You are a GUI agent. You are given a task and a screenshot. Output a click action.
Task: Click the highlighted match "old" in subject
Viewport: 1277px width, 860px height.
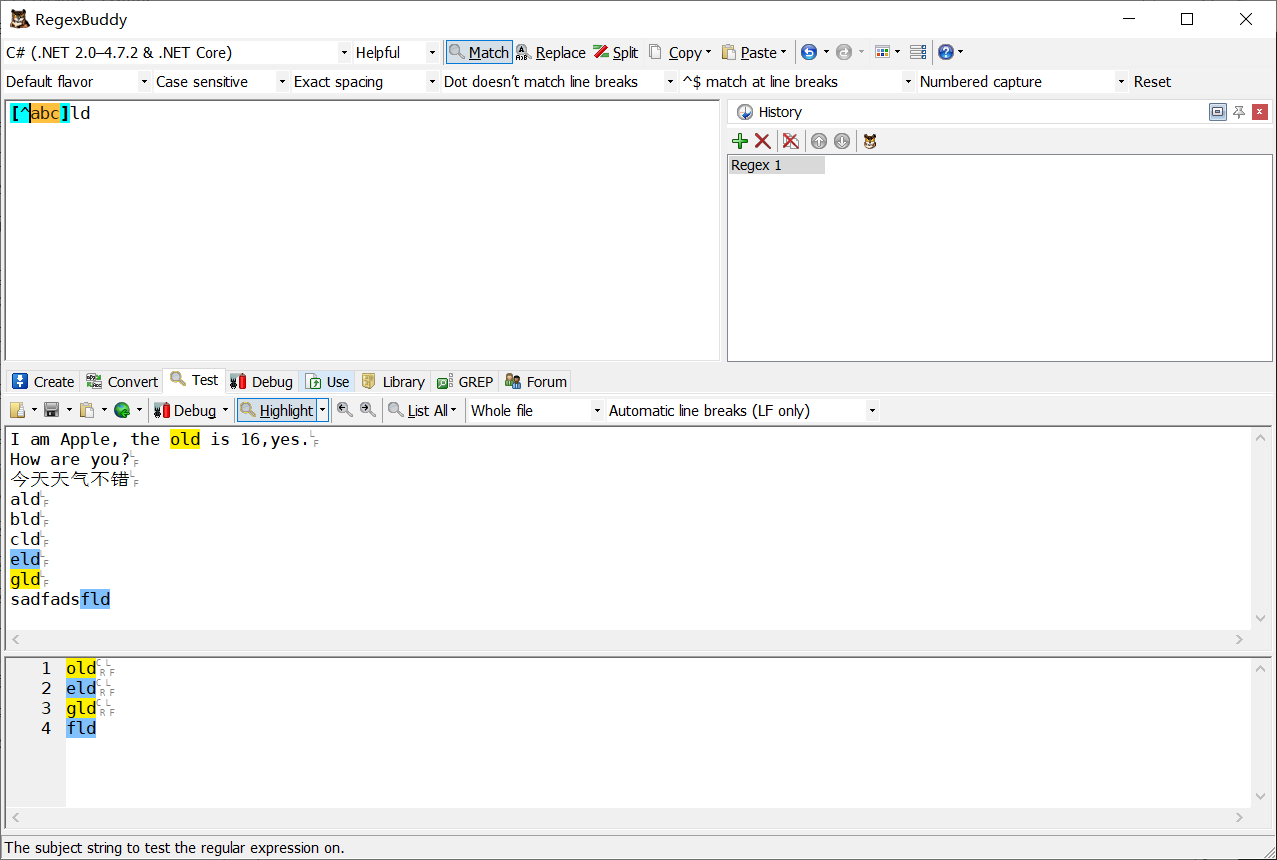coord(185,439)
